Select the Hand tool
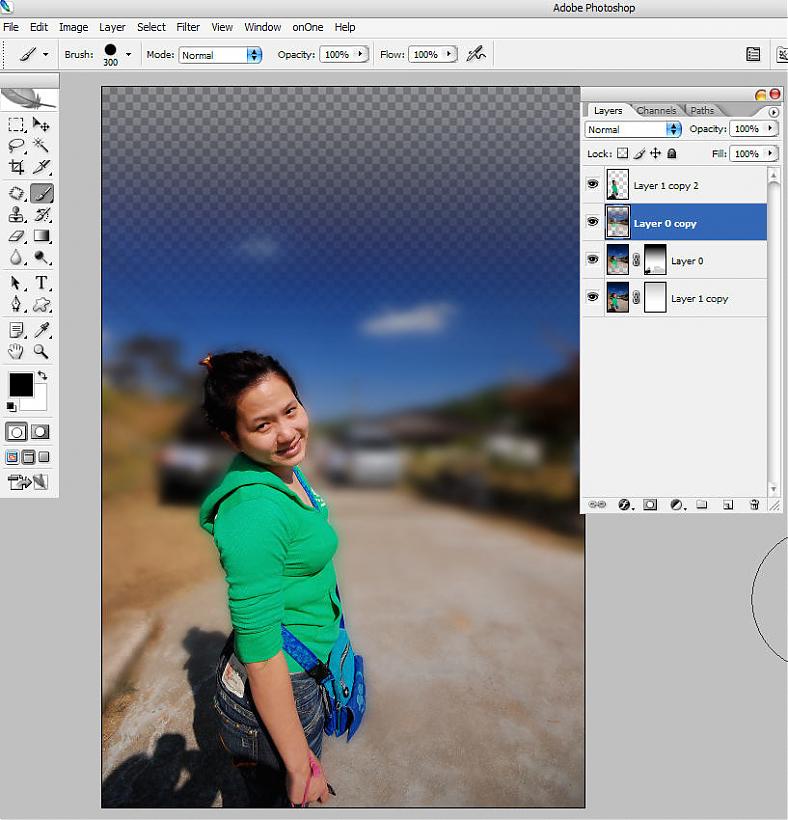788x820 pixels. click(x=16, y=351)
